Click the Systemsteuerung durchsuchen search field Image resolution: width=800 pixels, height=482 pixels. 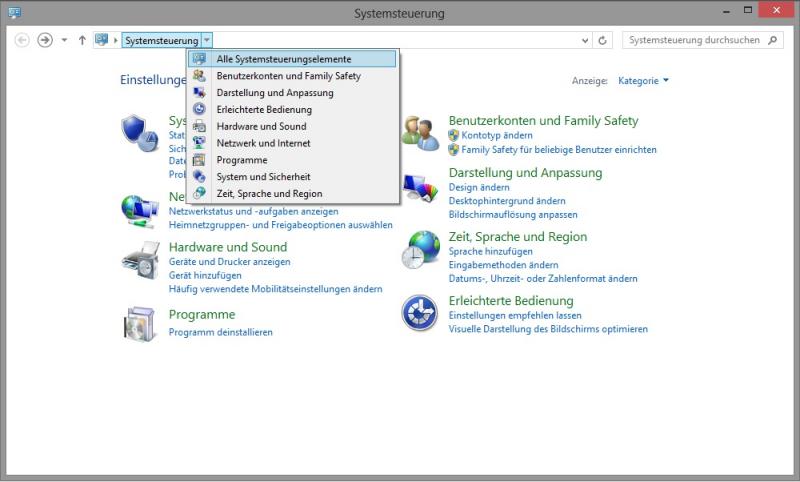695,40
